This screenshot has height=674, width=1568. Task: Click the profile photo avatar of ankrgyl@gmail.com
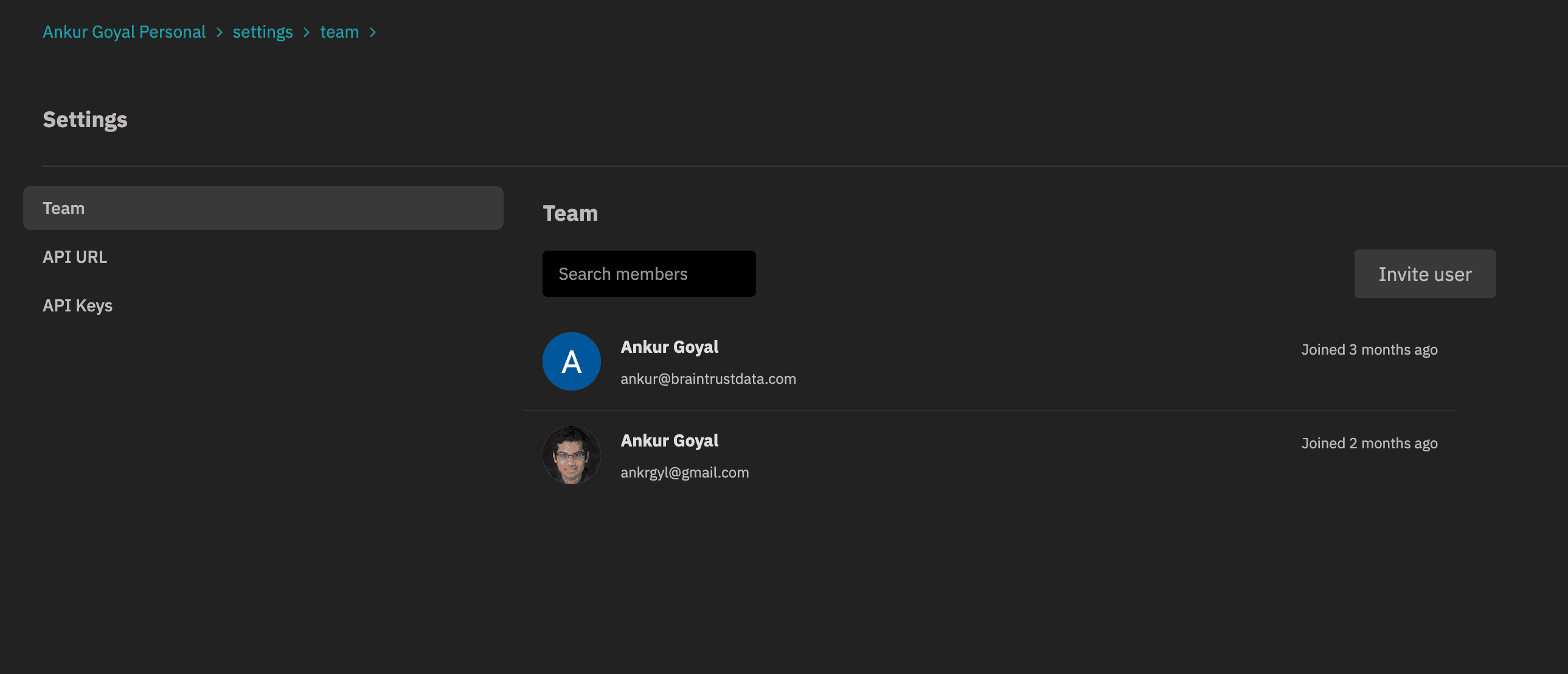pyautogui.click(x=571, y=455)
